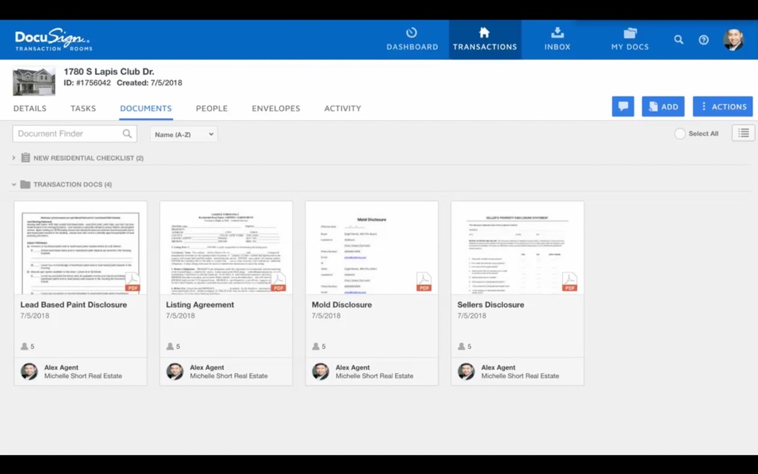The image size is (758, 474).
Task: Click the PDF icon on Mold Disclosure
Action: coord(424,282)
